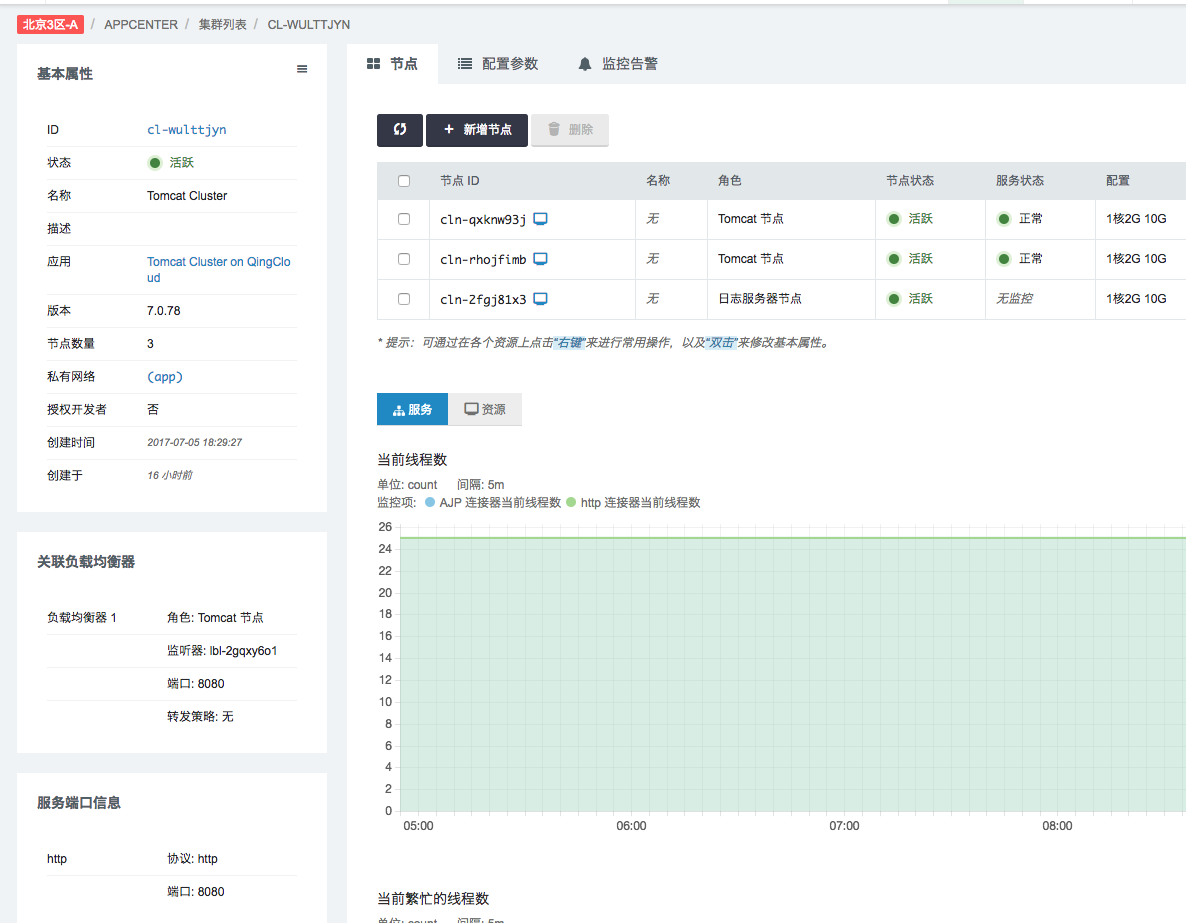The image size is (1186, 923).
Task: Check the select-all nodes checkbox
Action: [x=404, y=181]
